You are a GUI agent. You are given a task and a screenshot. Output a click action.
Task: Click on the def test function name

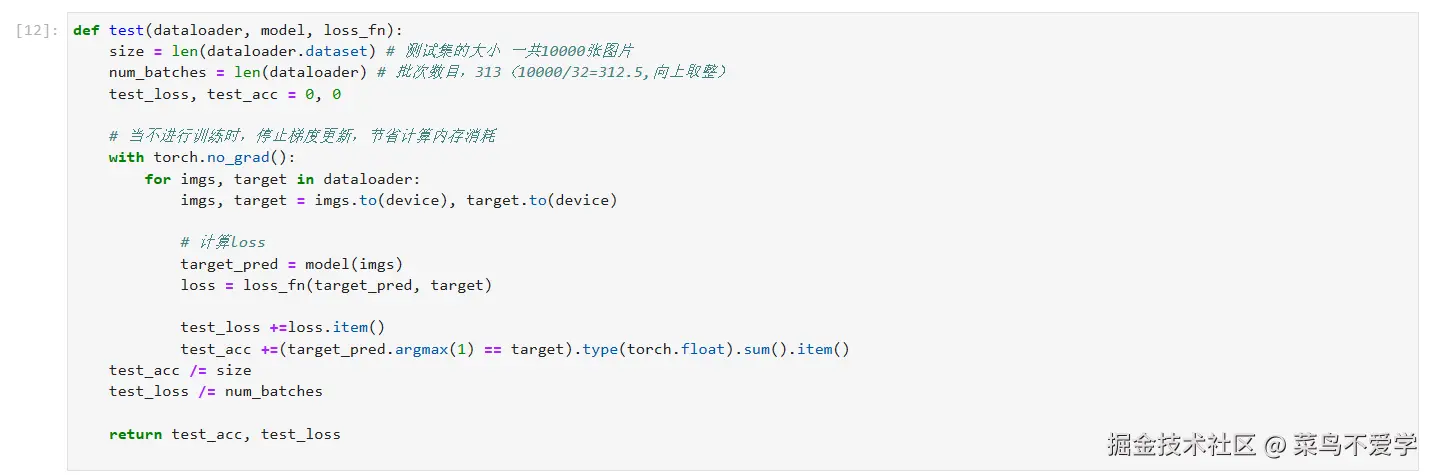127,30
